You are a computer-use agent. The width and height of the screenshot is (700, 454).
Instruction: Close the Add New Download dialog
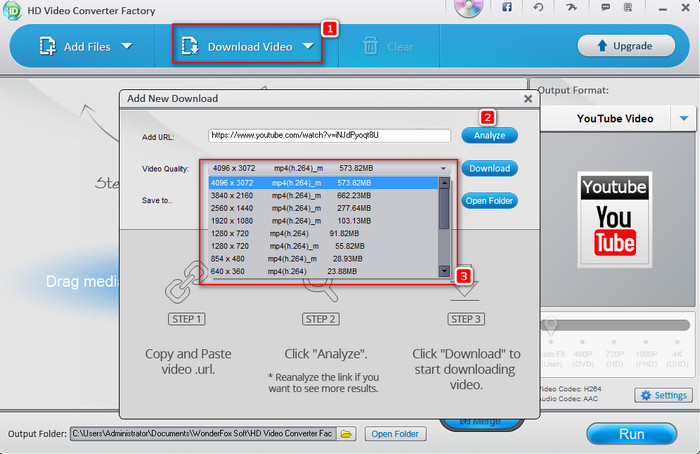pyautogui.click(x=528, y=99)
